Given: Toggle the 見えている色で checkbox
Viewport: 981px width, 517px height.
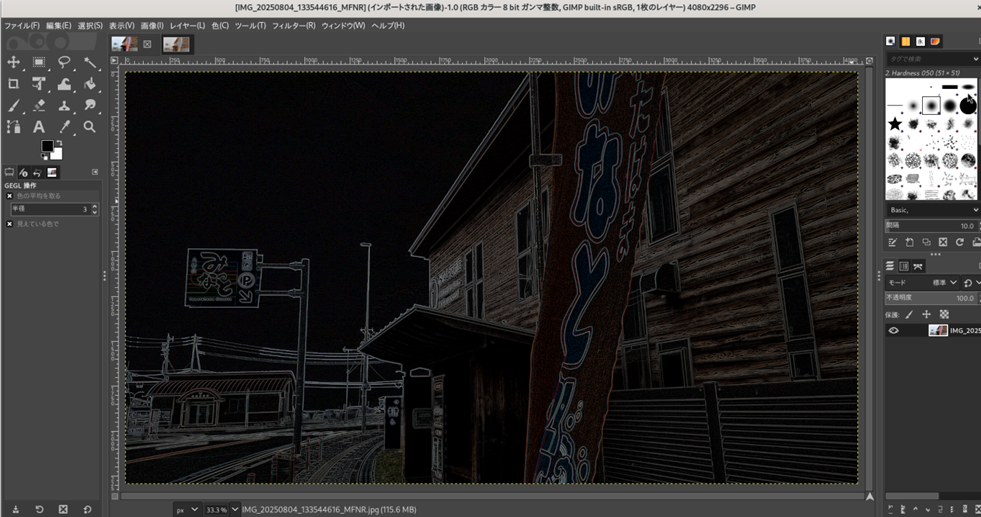Looking at the screenshot, I should tap(10, 224).
